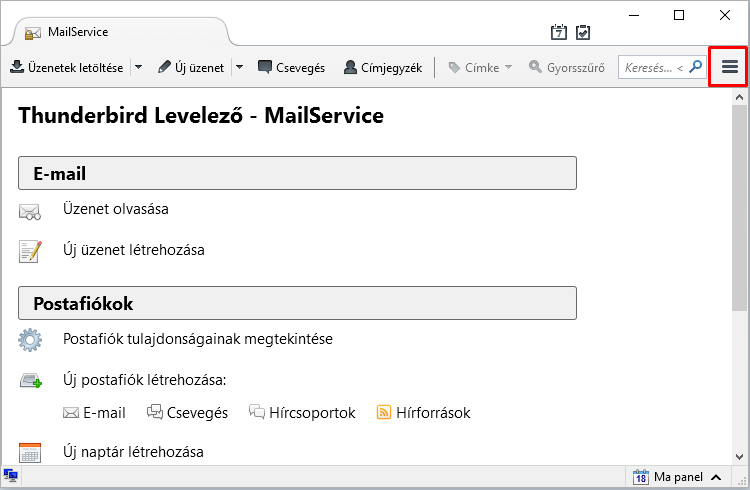Screen dimensions: 750x490
Task: Click the vertical scrollbar thumb
Action: tap(739, 208)
